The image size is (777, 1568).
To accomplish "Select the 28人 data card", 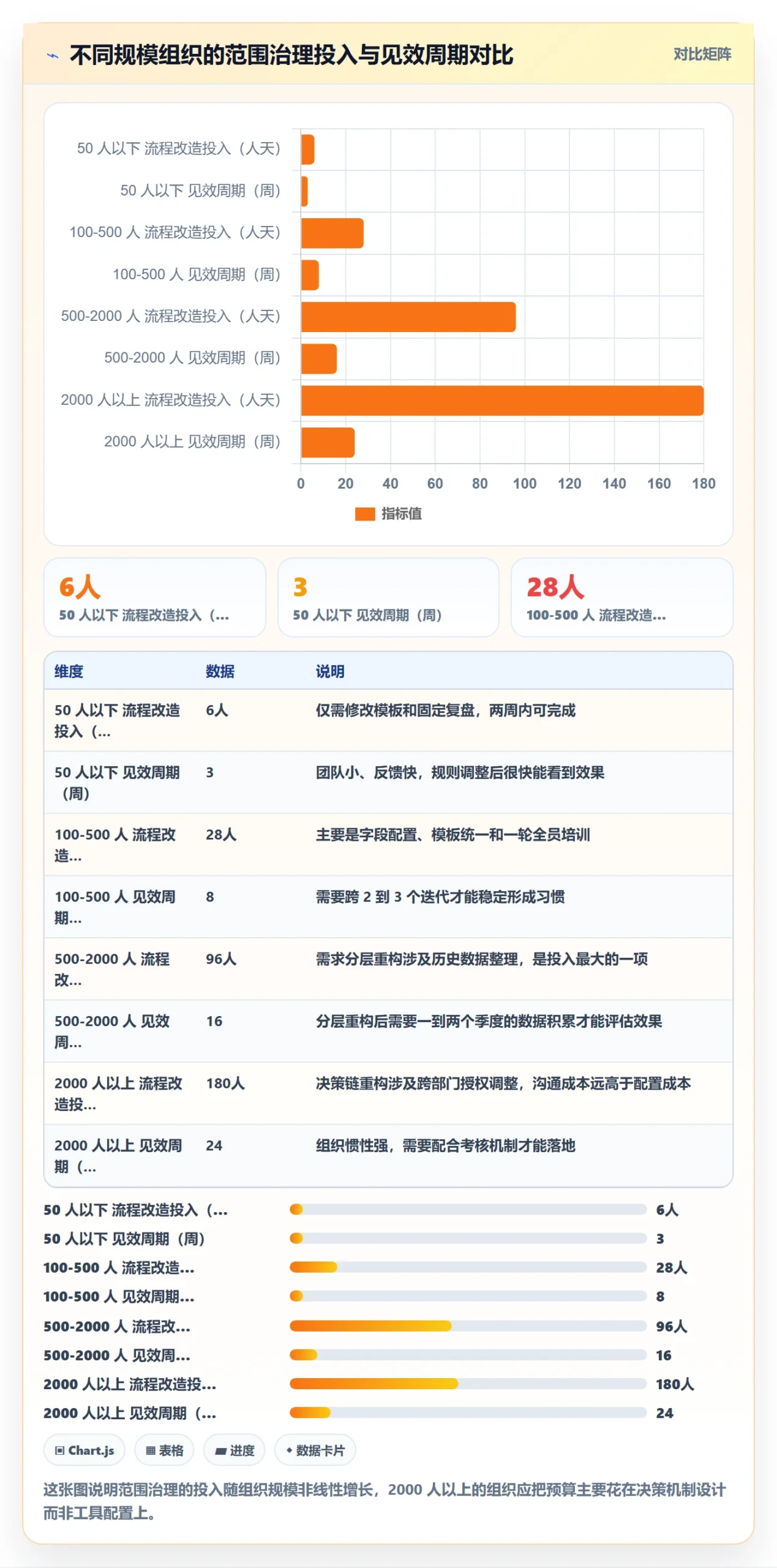I will click(621, 597).
